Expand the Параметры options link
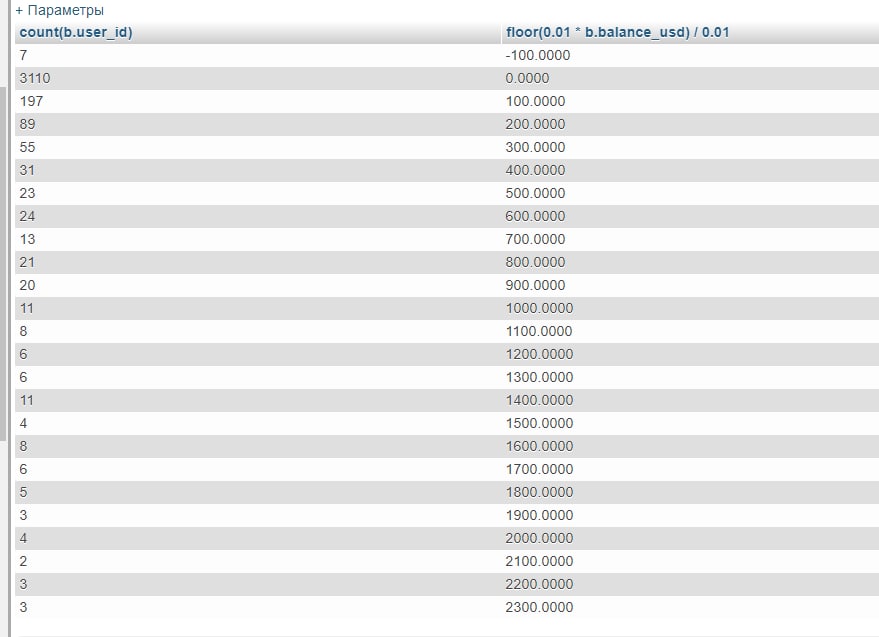This screenshot has height=637, width=879. [x=59, y=10]
